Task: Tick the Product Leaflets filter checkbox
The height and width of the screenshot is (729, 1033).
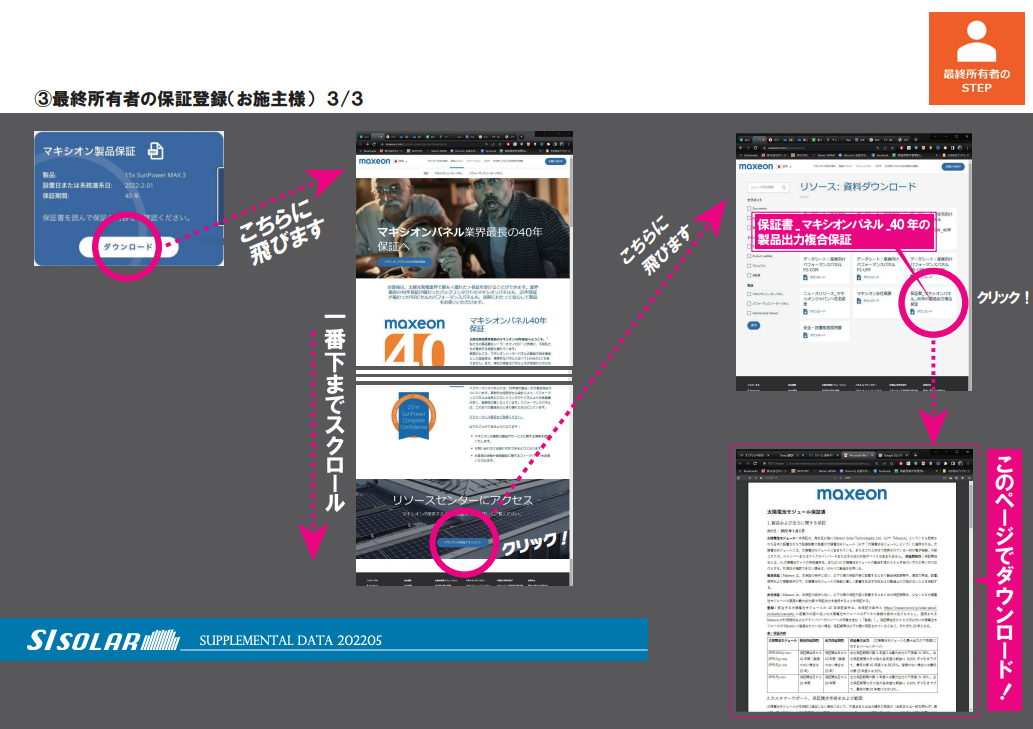Action: (749, 256)
